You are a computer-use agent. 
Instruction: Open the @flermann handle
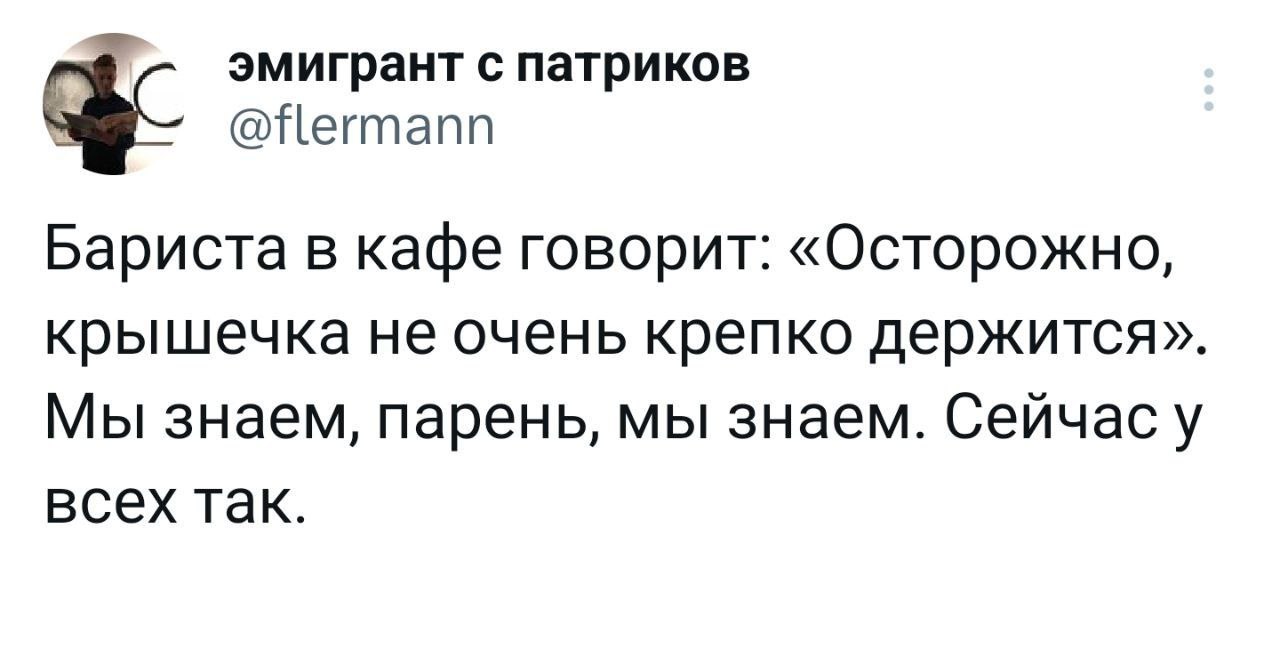point(361,129)
